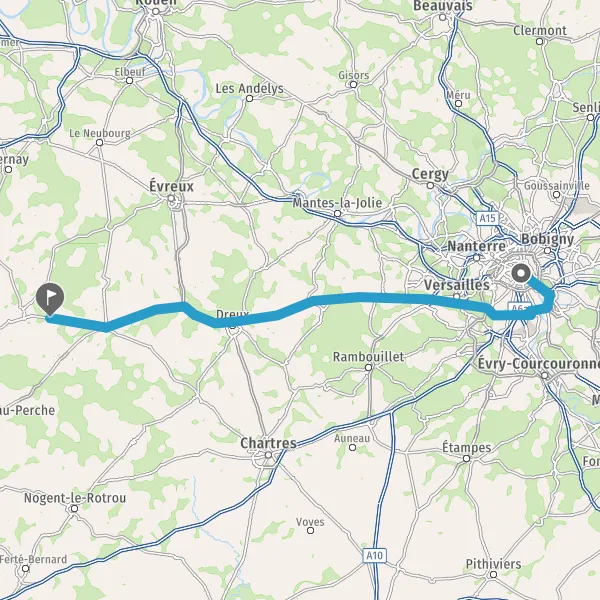Click the A6 highway shield near Paris
The width and height of the screenshot is (600, 600).
pyautogui.click(x=519, y=309)
